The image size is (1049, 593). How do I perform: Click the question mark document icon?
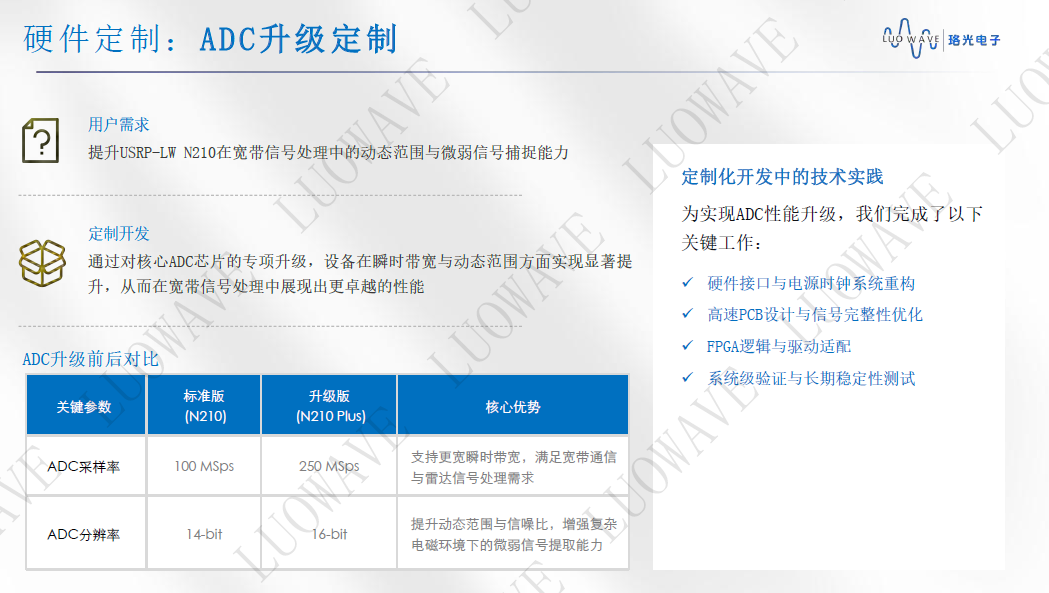41,139
